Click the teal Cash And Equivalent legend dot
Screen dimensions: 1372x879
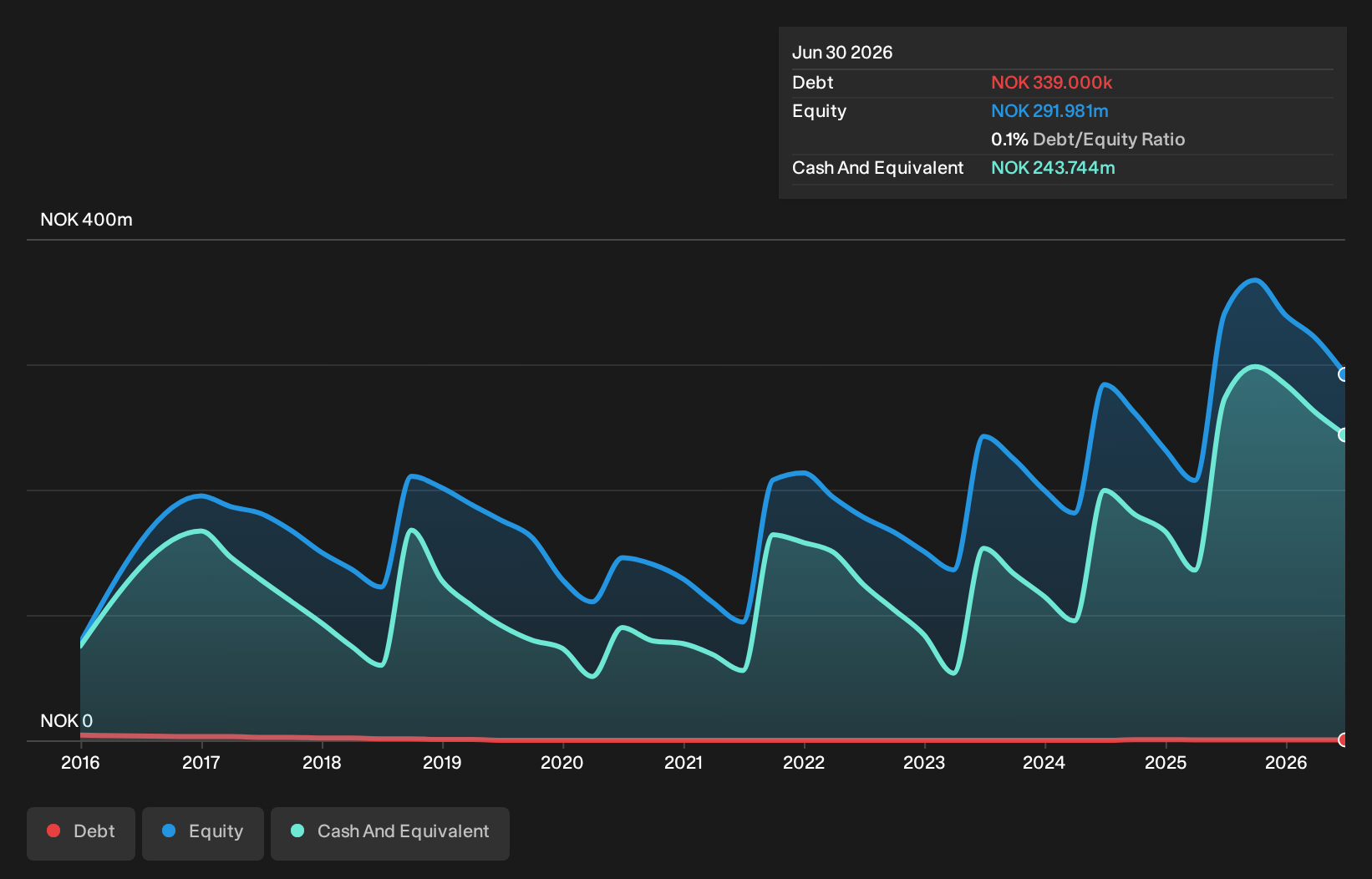coord(297,831)
